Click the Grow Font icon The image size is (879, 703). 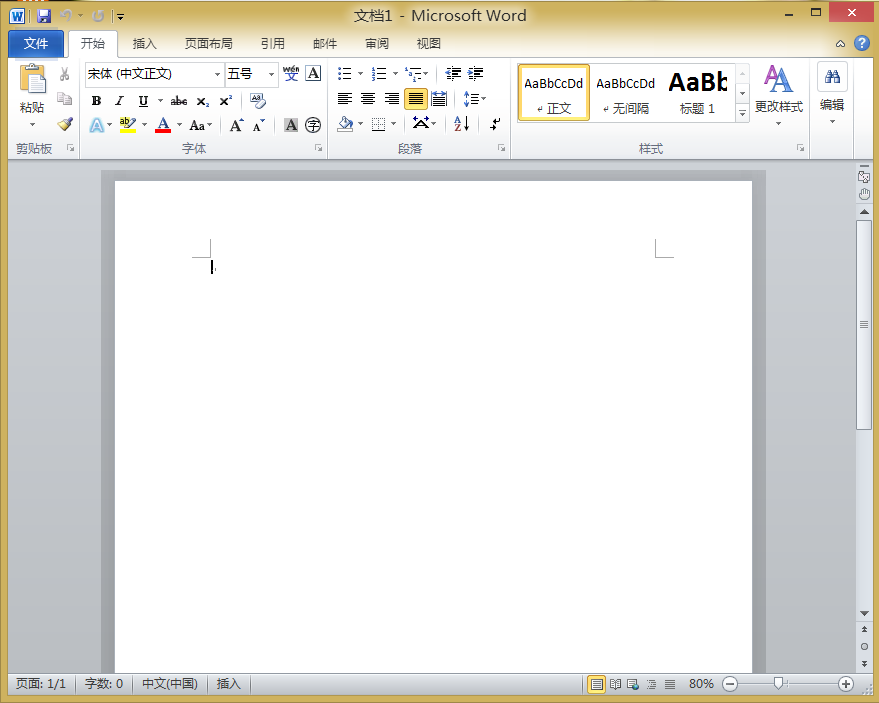click(237, 125)
